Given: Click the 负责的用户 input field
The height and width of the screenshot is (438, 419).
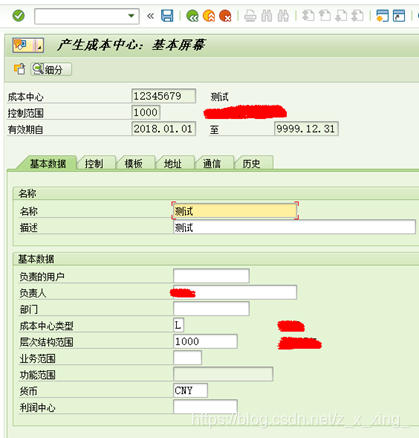Looking at the screenshot, I should tap(211, 276).
